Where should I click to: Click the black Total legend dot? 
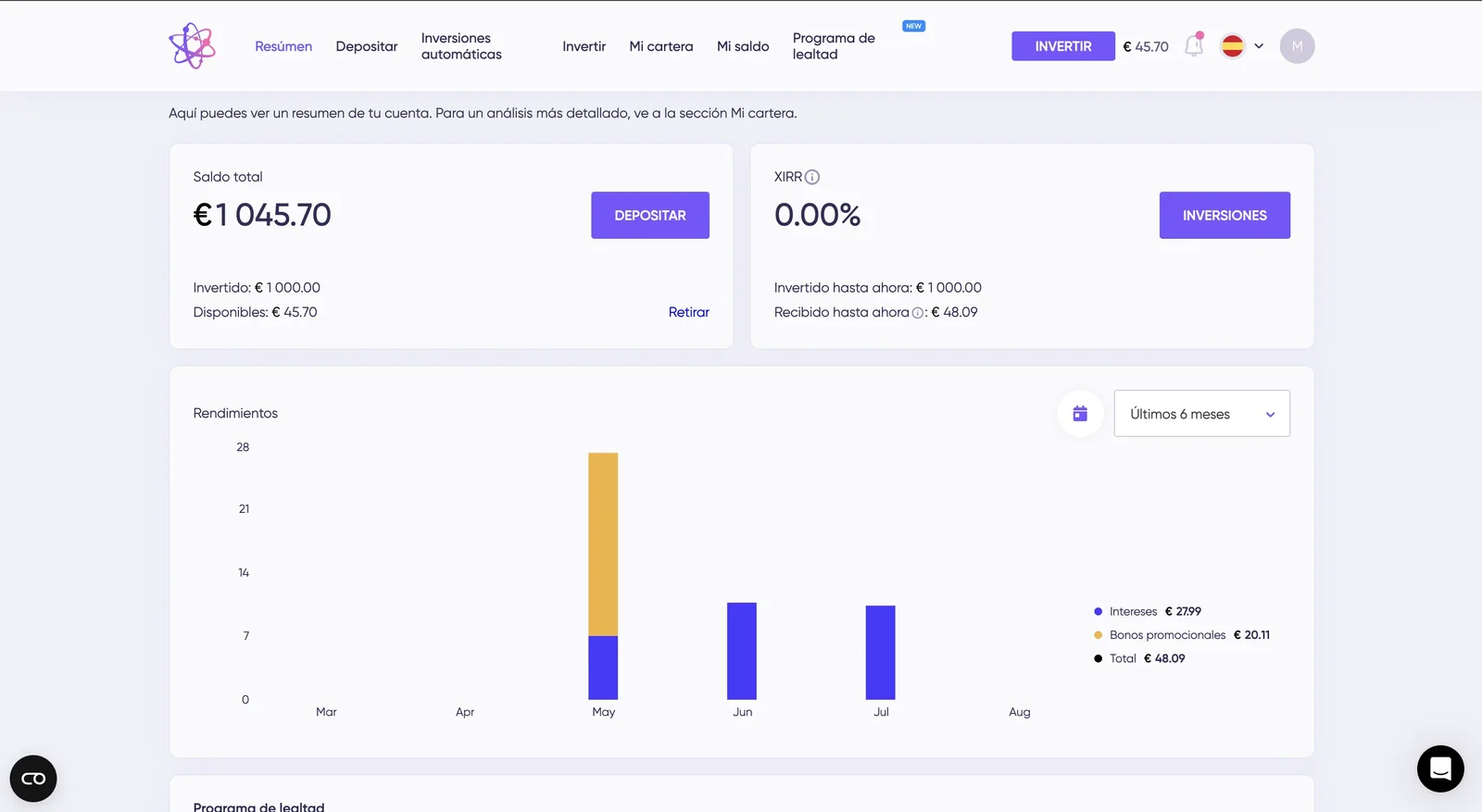(x=1099, y=659)
